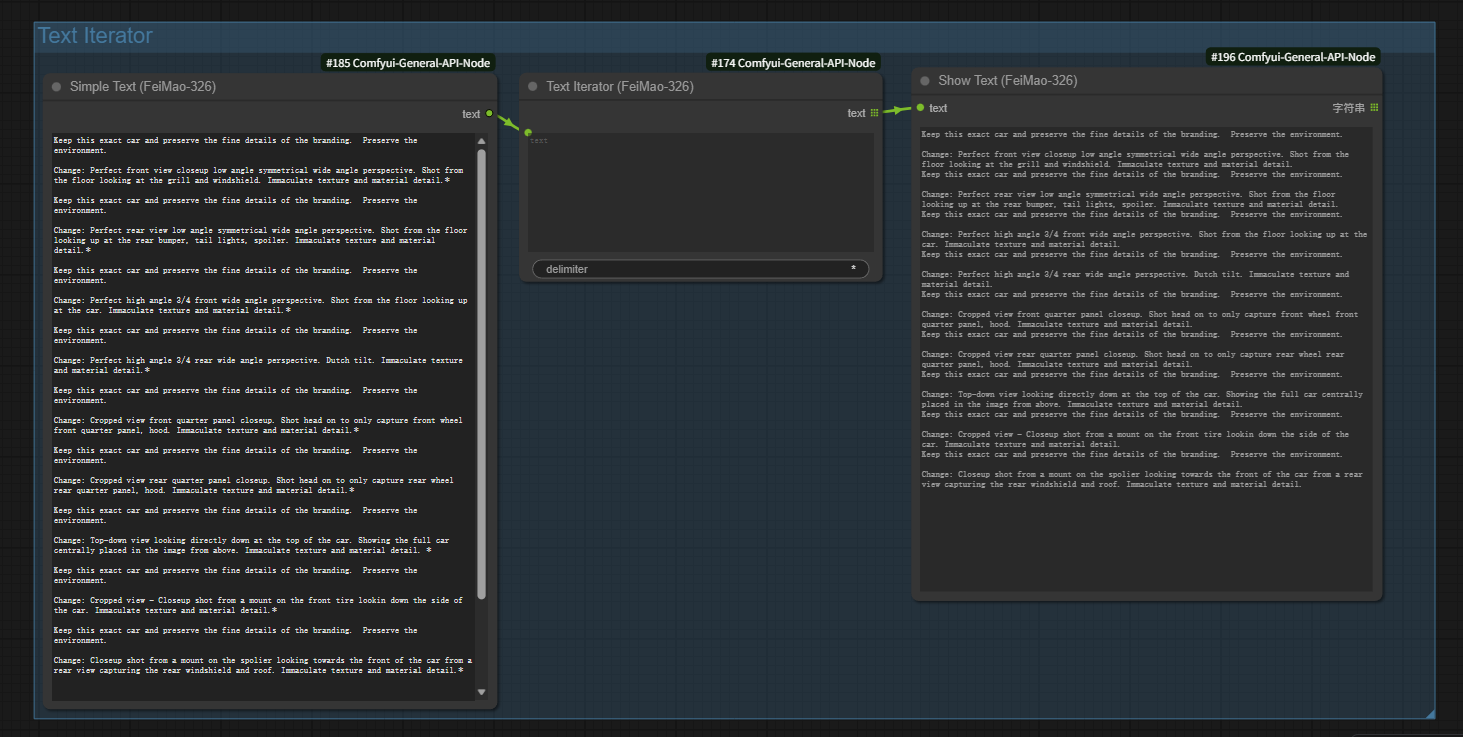The width and height of the screenshot is (1463, 737).
Task: Click the group resize corner handle
Action: (x=1430, y=714)
